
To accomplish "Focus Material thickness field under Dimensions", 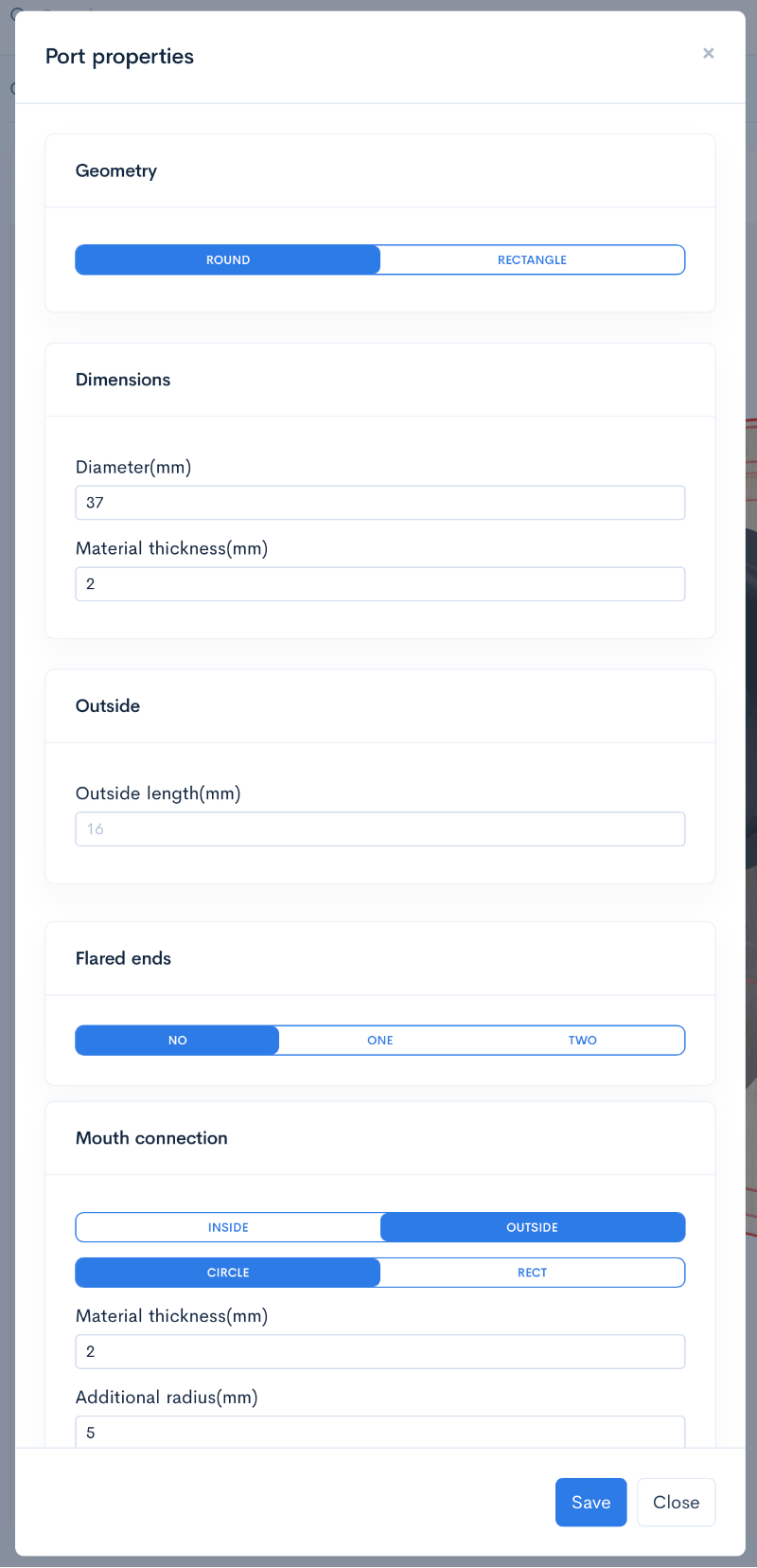I will (x=379, y=584).
